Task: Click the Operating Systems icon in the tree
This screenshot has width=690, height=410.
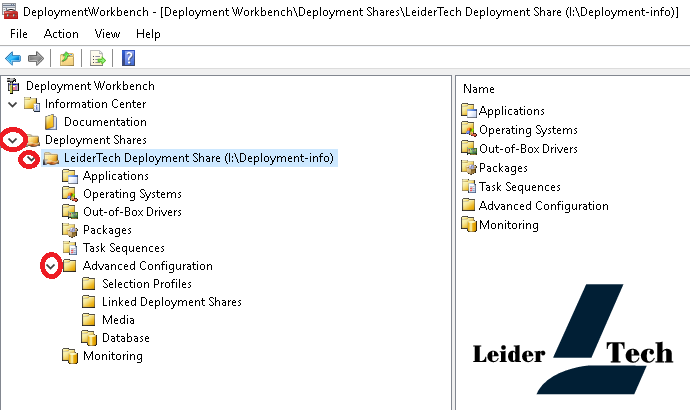Action: click(x=70, y=194)
